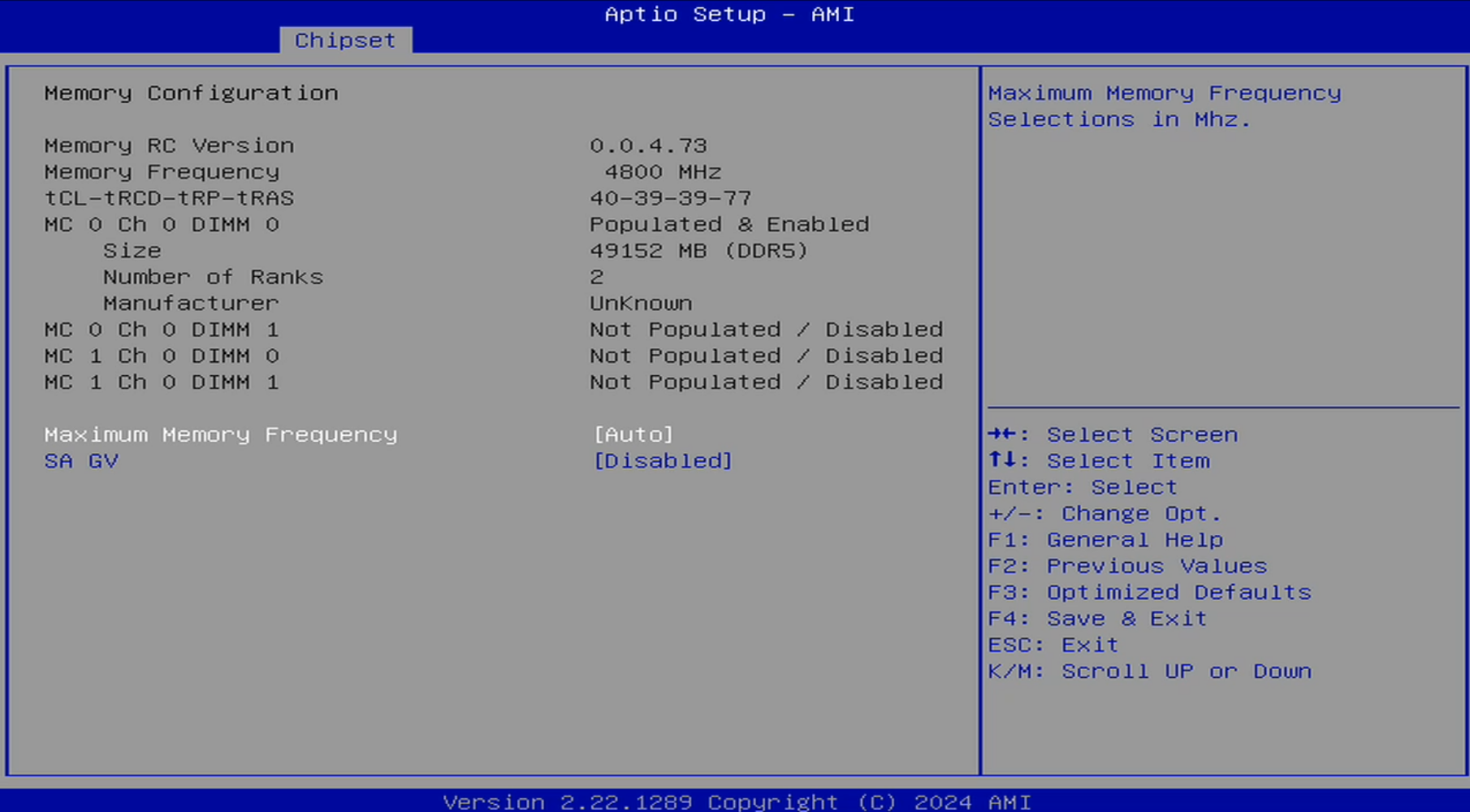Viewport: 1470px width, 812px height.
Task: Click the 49152 MB (DDR5) size value
Action: click(x=698, y=251)
